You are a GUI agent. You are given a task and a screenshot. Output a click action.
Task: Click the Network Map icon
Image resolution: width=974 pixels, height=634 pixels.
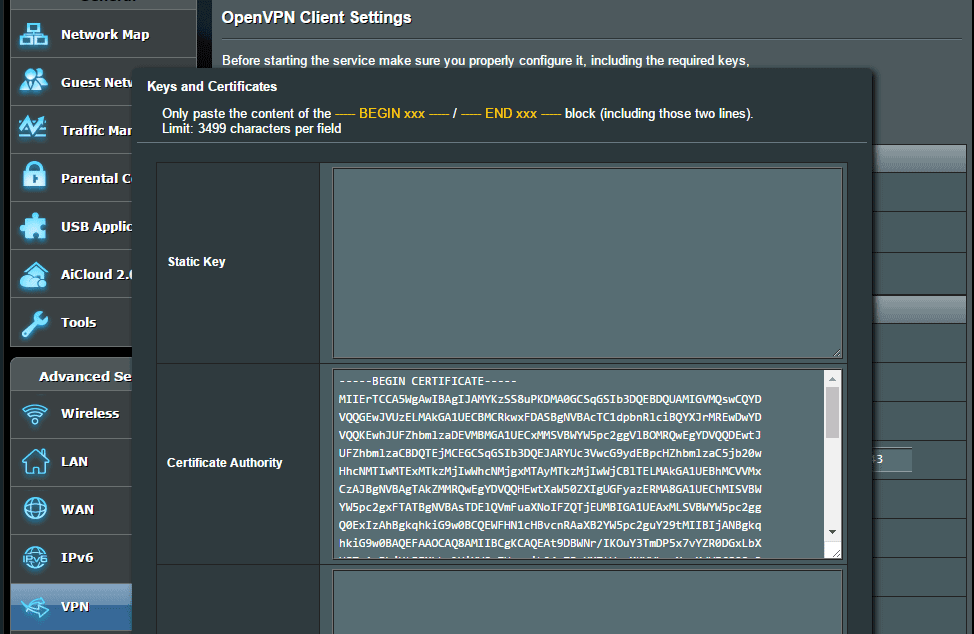tap(34, 34)
